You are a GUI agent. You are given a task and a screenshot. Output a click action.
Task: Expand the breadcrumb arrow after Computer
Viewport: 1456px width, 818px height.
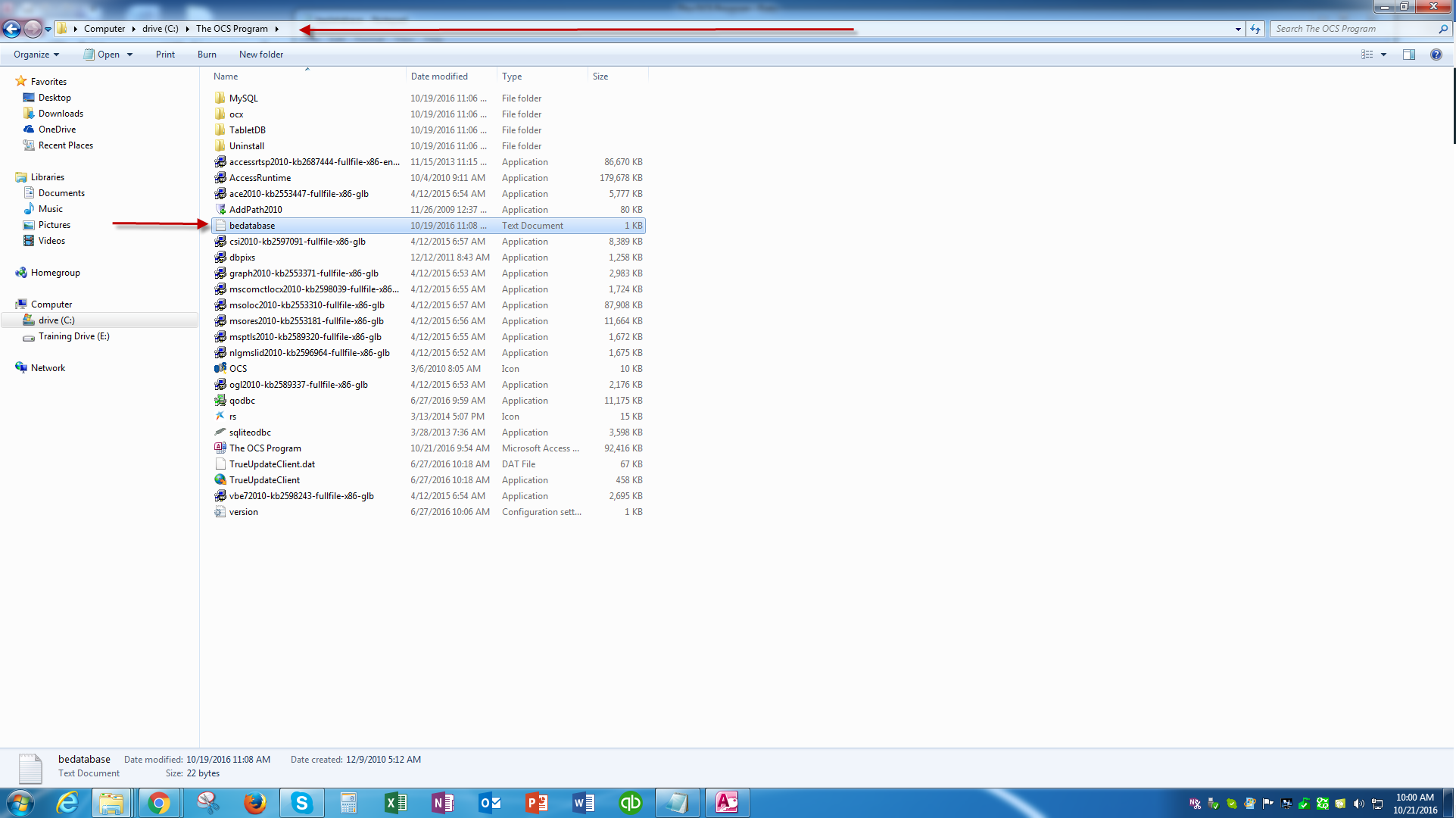click(133, 29)
